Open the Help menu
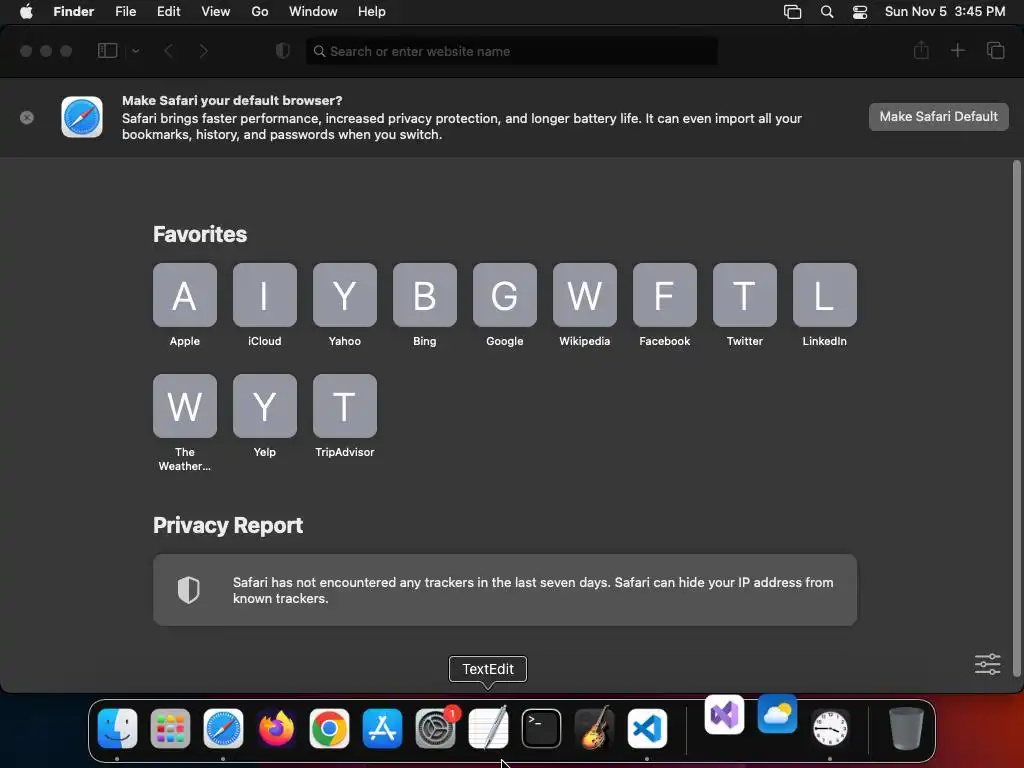Screen dimensions: 1024x768 [x=372, y=12]
